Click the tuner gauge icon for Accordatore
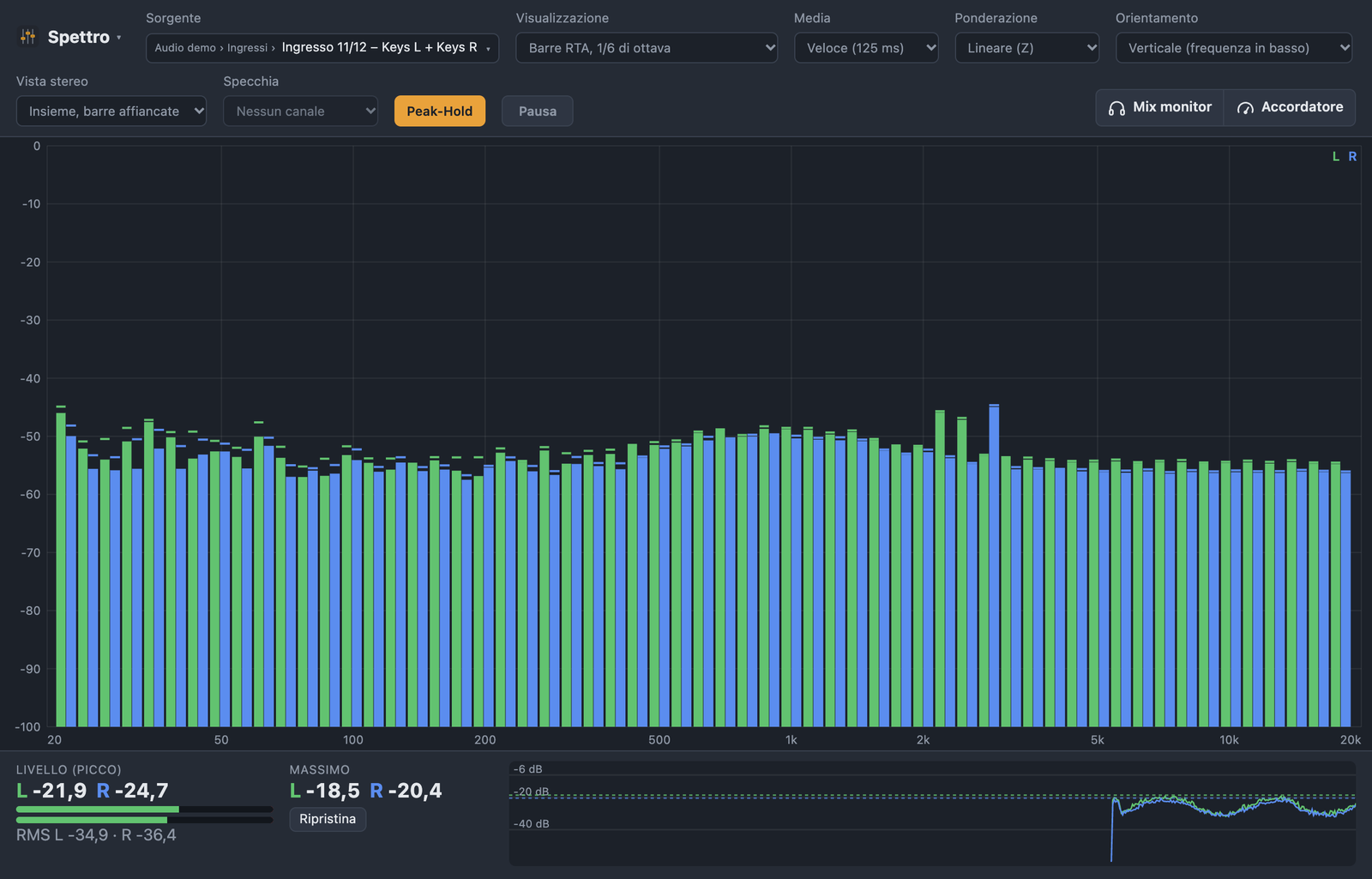The image size is (1372, 879). 1245,108
